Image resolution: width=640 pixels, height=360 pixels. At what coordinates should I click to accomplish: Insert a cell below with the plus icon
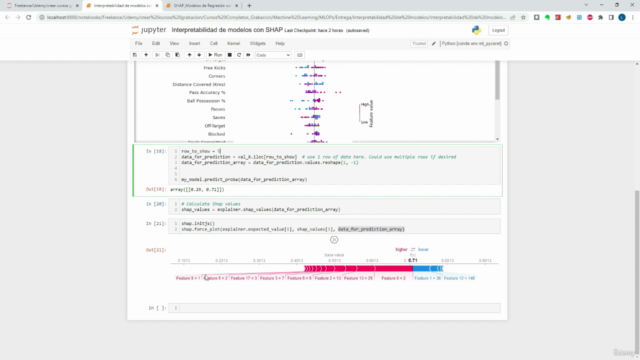pyautogui.click(x=146, y=55)
